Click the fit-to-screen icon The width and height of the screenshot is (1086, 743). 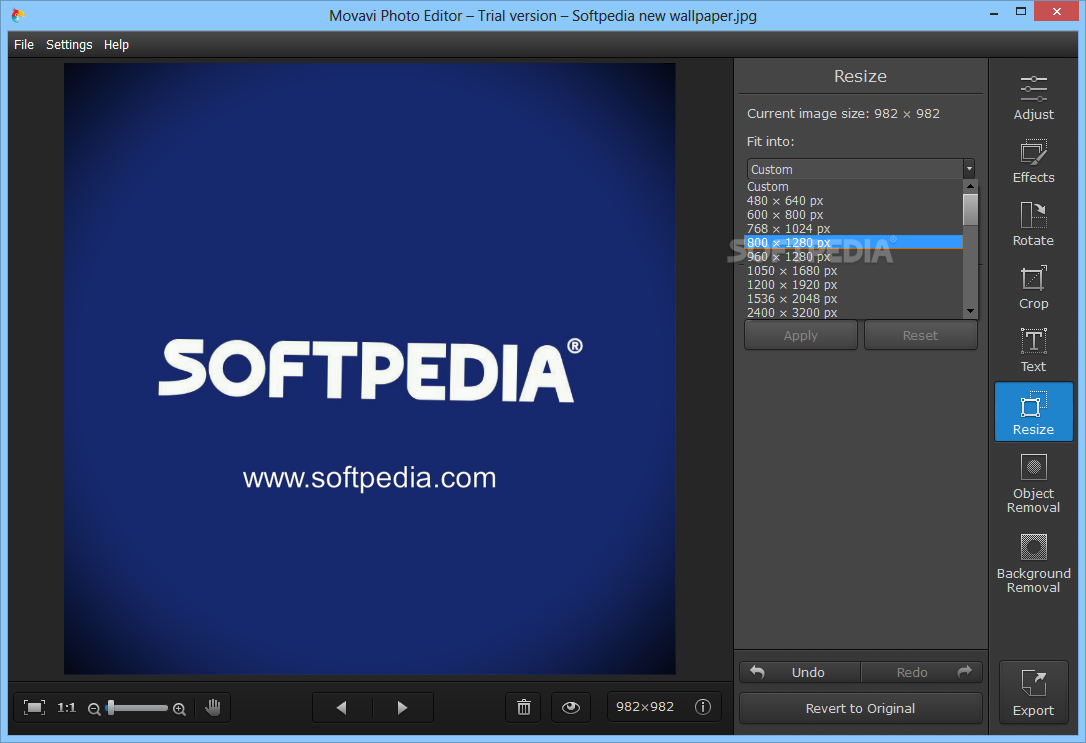point(34,707)
